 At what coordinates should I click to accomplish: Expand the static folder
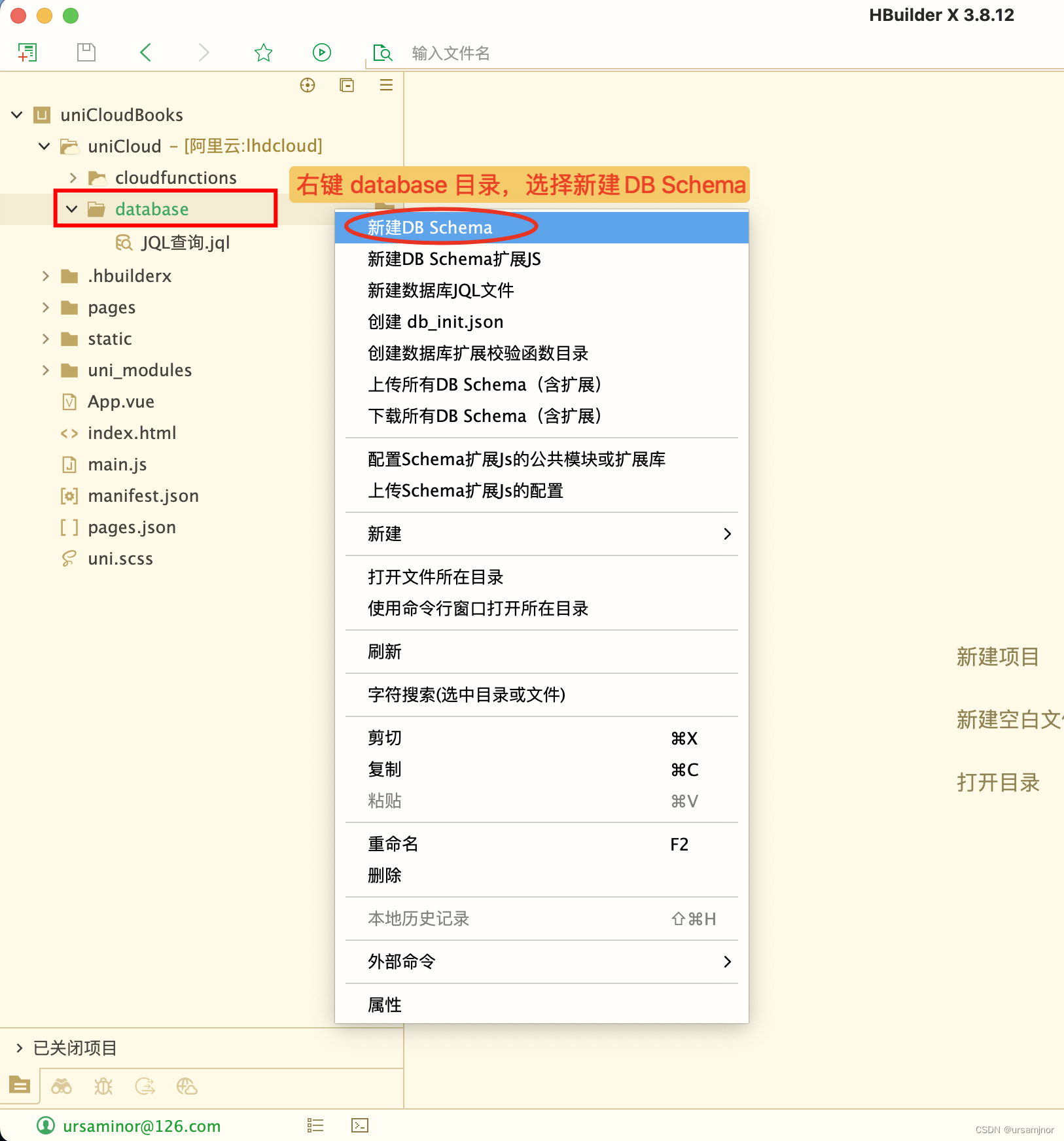[x=45, y=339]
